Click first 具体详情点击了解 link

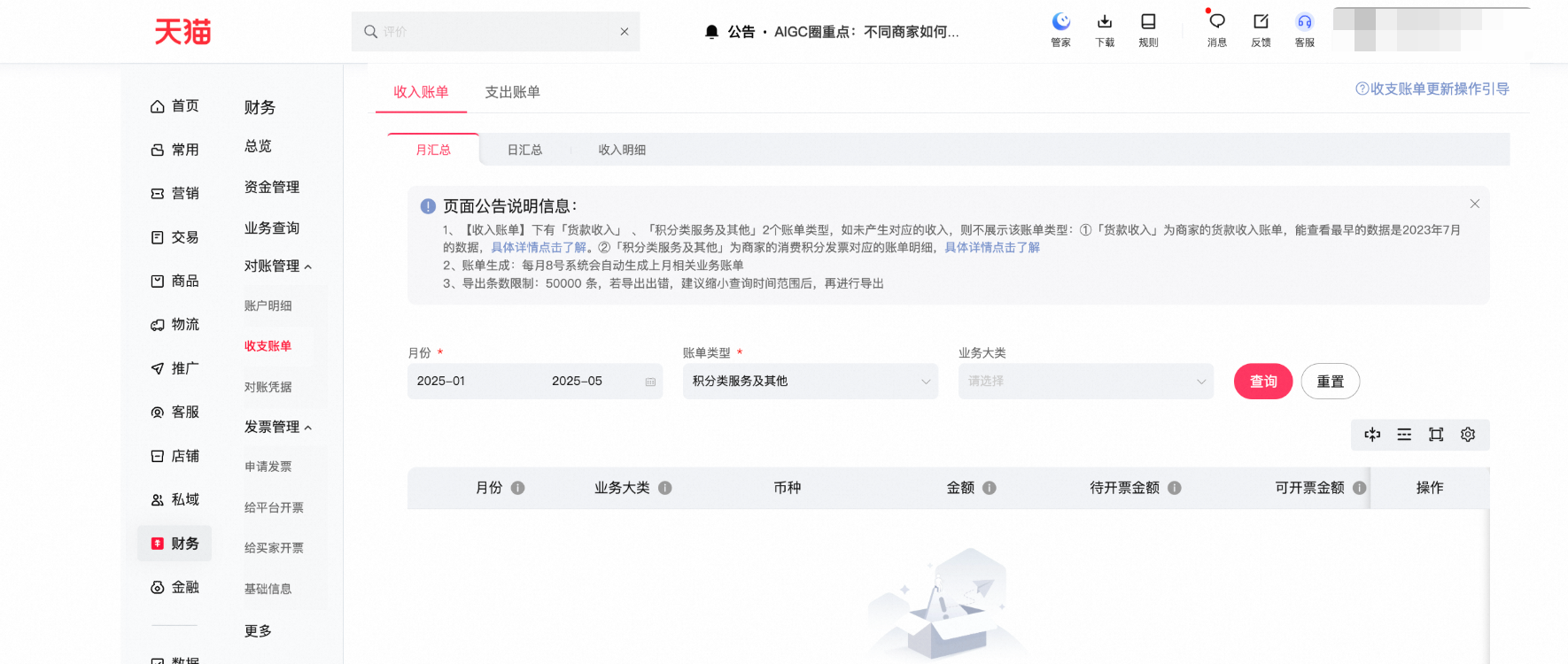(x=539, y=248)
